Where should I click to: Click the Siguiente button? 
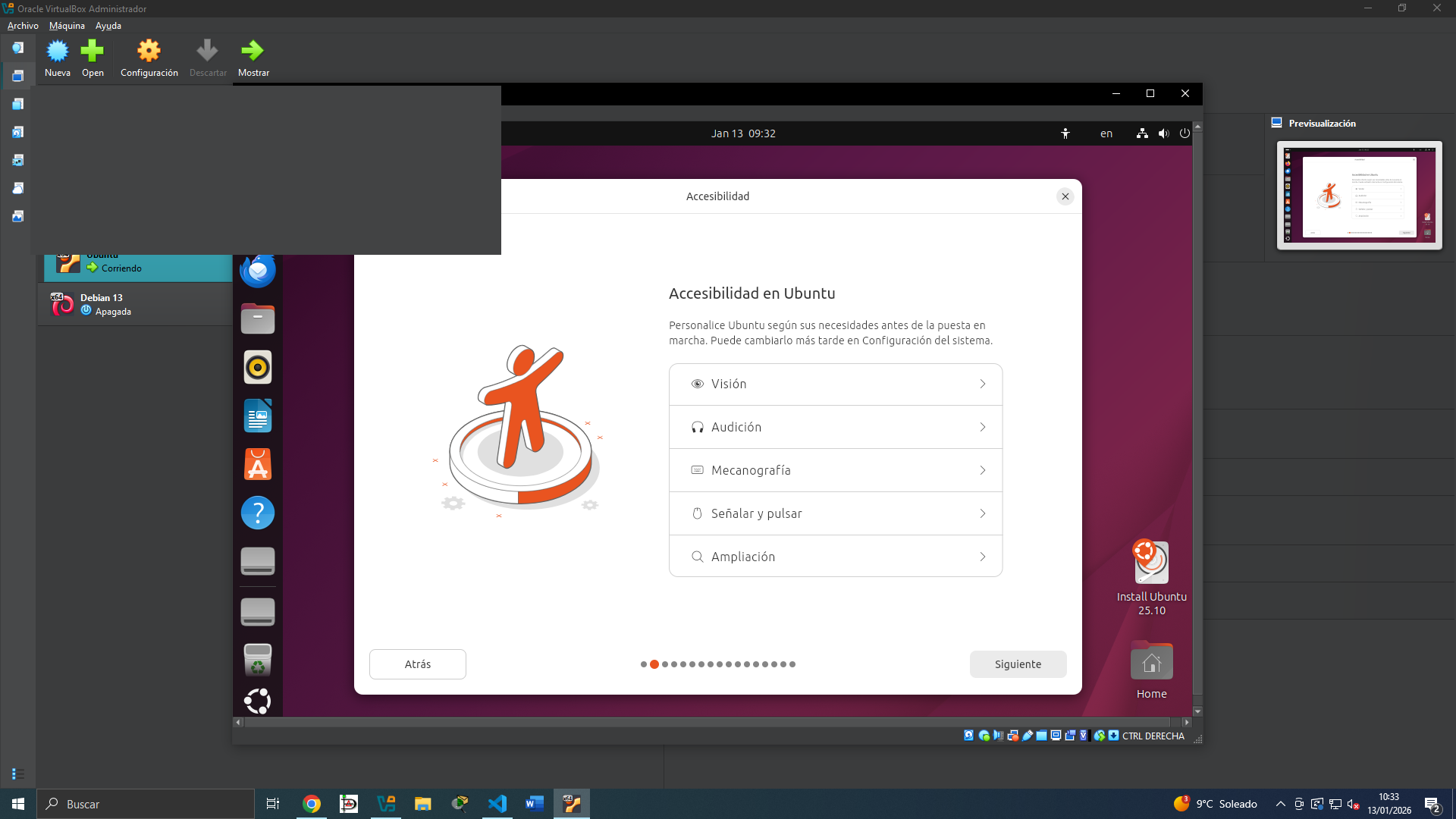(x=1018, y=664)
